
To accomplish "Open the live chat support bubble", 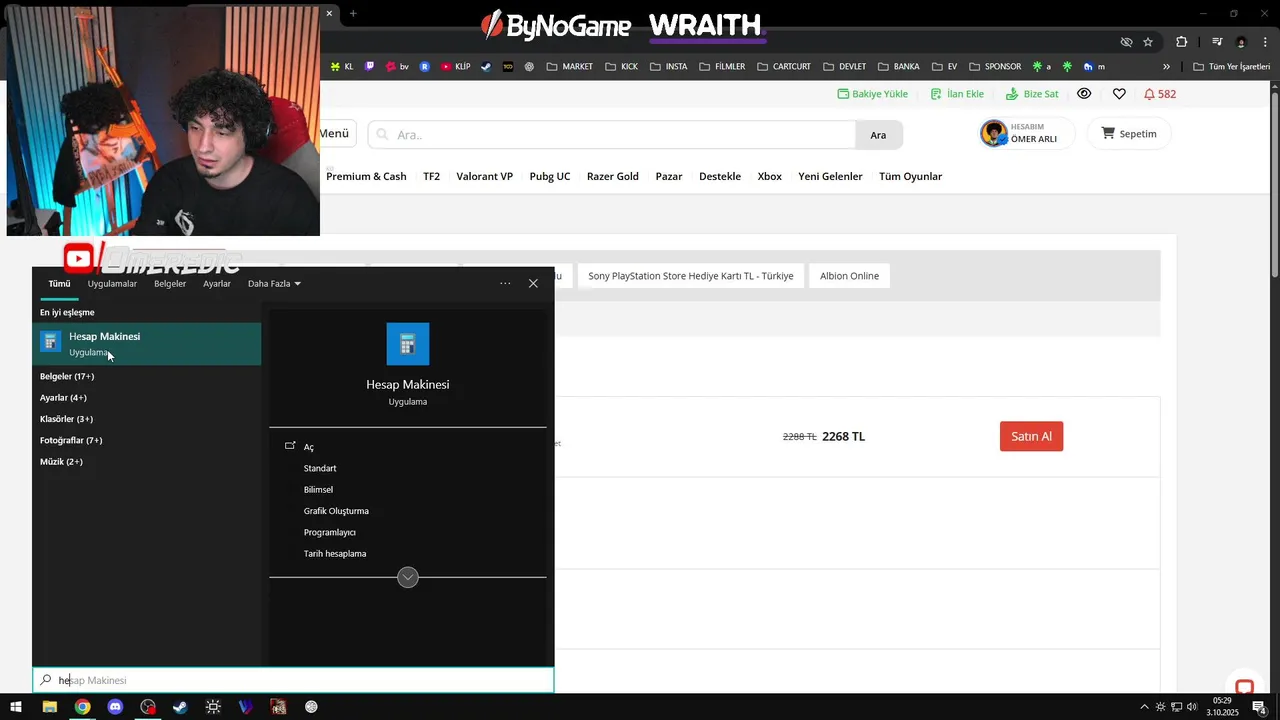I will pos(1244,687).
